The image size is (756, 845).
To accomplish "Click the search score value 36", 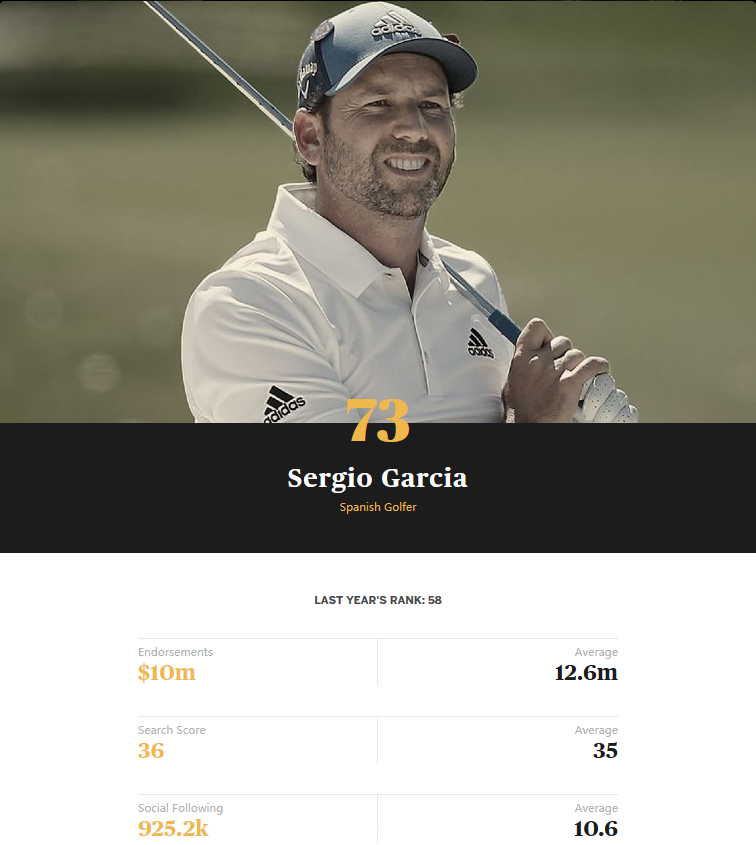I will click(x=151, y=751).
